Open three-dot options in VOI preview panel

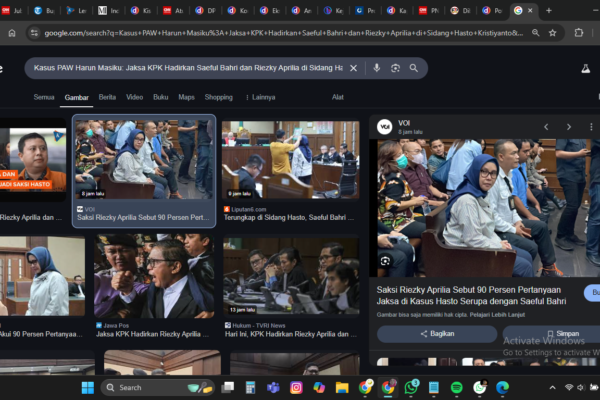pyautogui.click(x=591, y=127)
